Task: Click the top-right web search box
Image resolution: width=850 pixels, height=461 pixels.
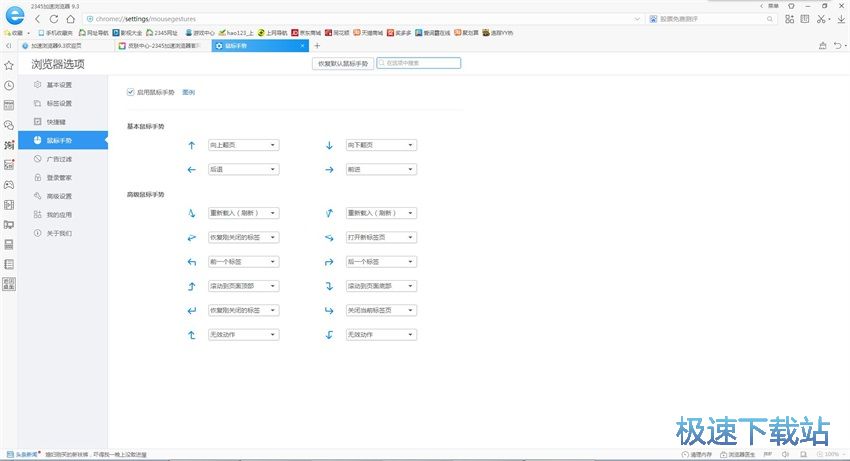Action: click(712, 19)
